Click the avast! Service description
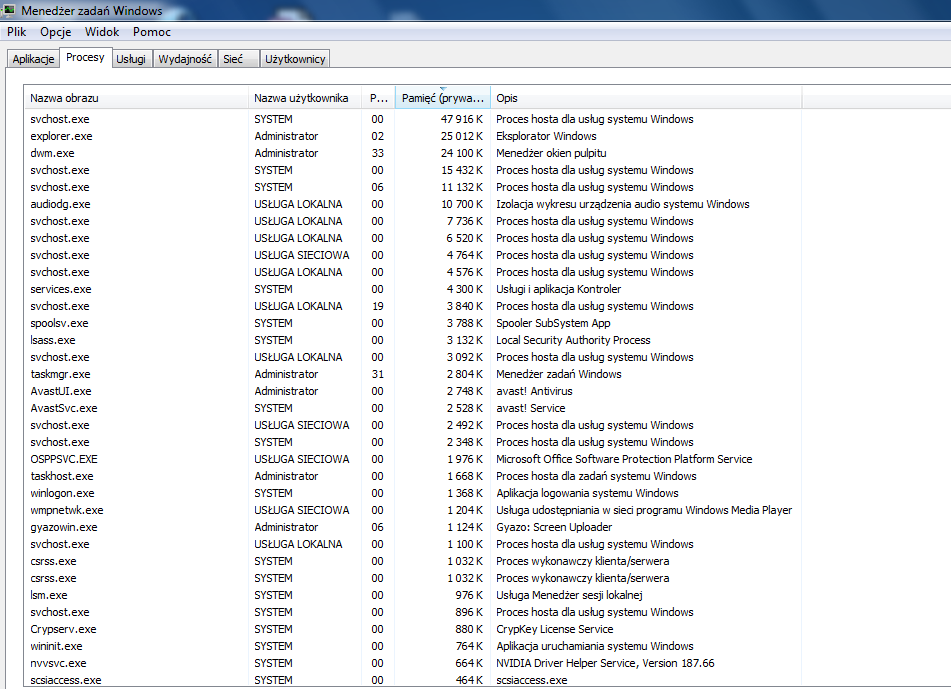Viewport: 951px width, 689px height. pos(530,408)
